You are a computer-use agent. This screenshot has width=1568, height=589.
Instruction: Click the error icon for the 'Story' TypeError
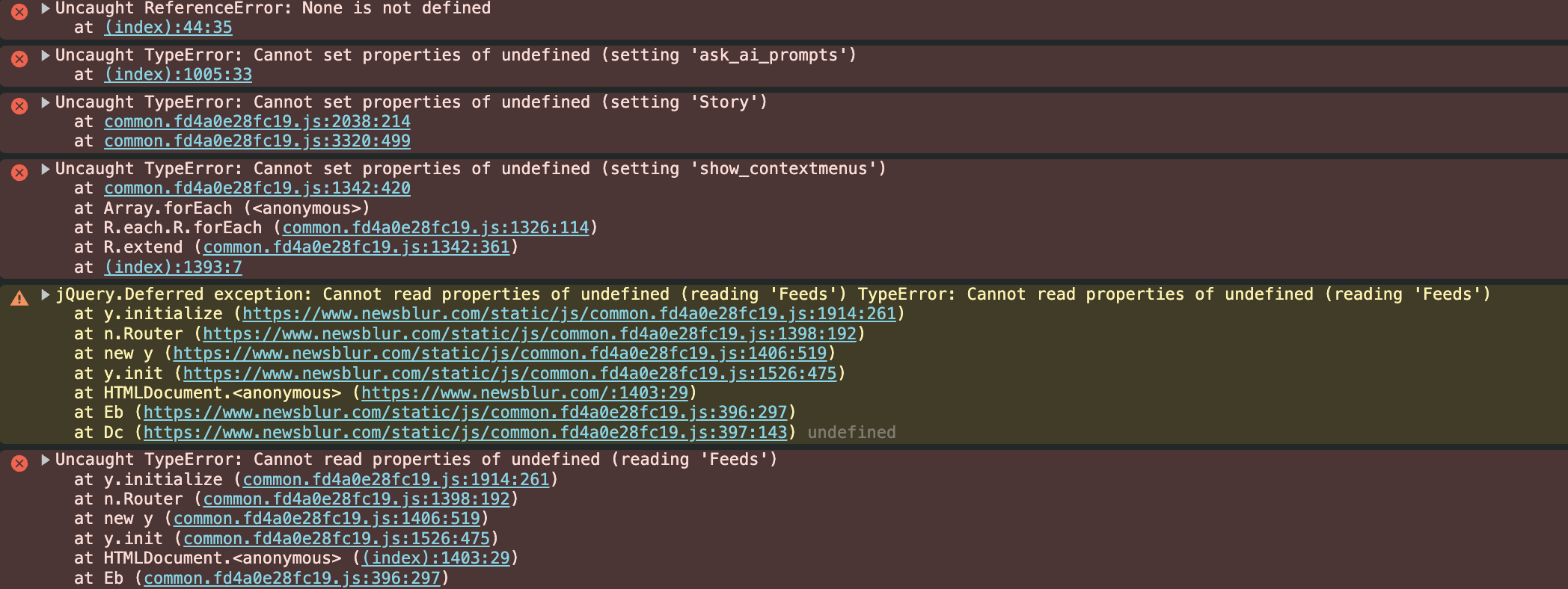pos(19,106)
